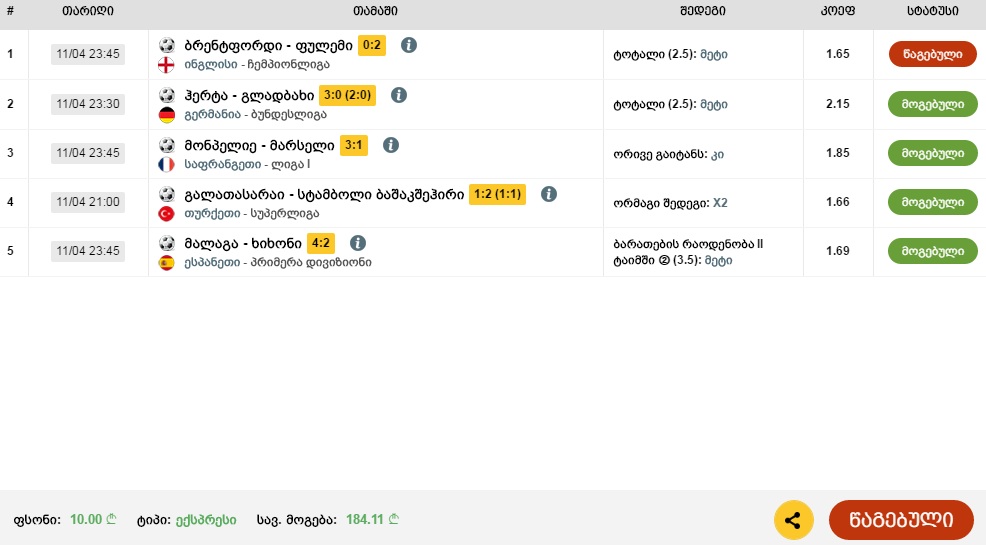Viewport: 986px width, 545px height.
Task: Open გერმანია - ბუნდესლიგა league link
Action: tap(255, 114)
